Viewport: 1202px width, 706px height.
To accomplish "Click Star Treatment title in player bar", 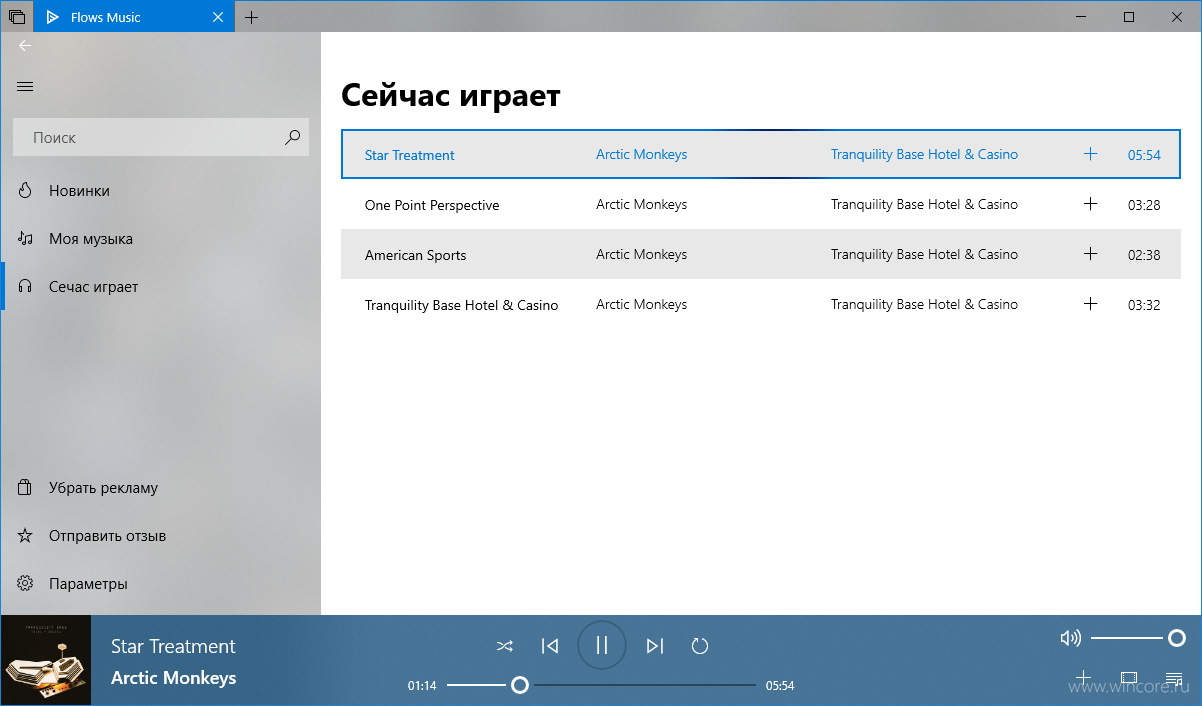I will pos(173,646).
